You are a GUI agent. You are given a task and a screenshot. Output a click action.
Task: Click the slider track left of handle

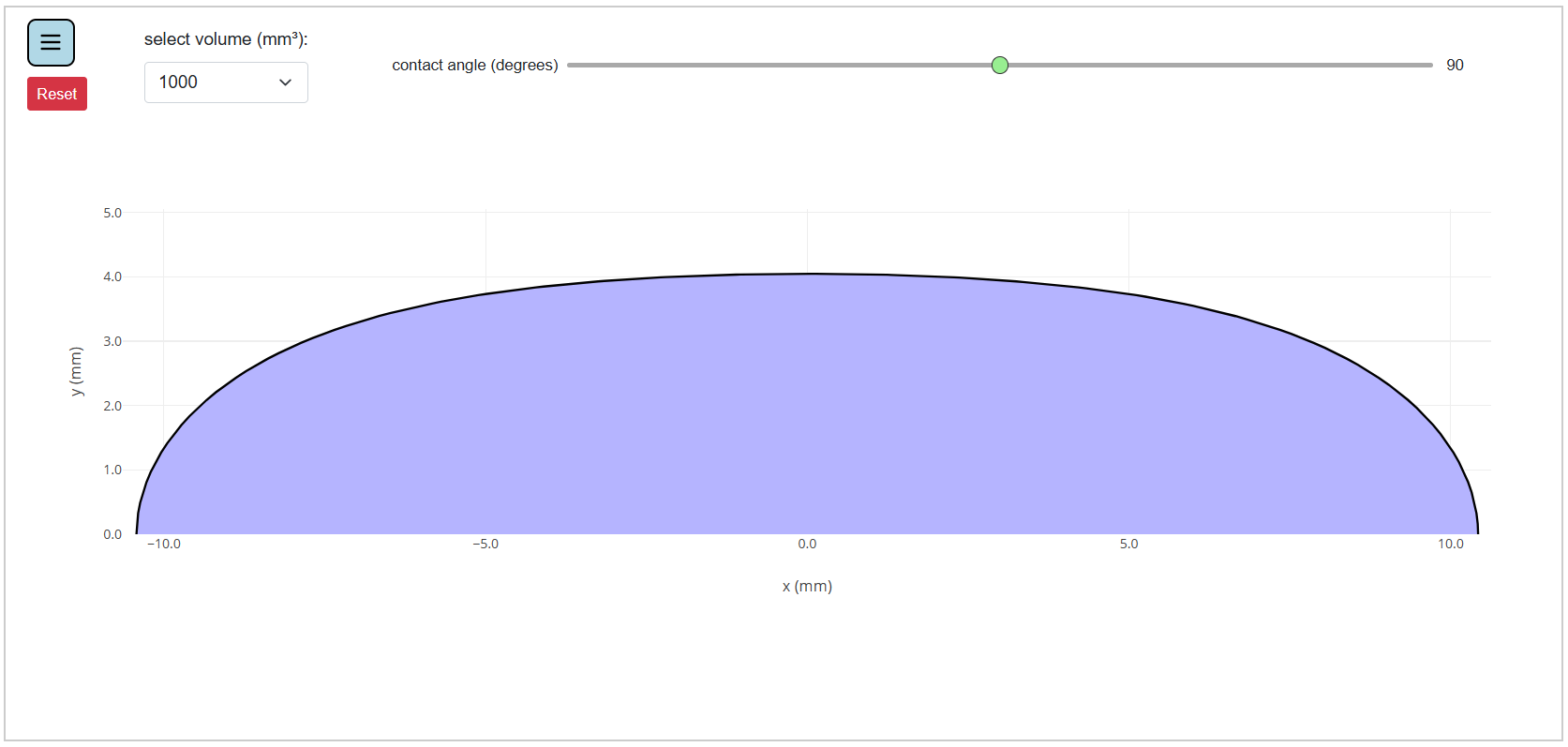(778, 65)
